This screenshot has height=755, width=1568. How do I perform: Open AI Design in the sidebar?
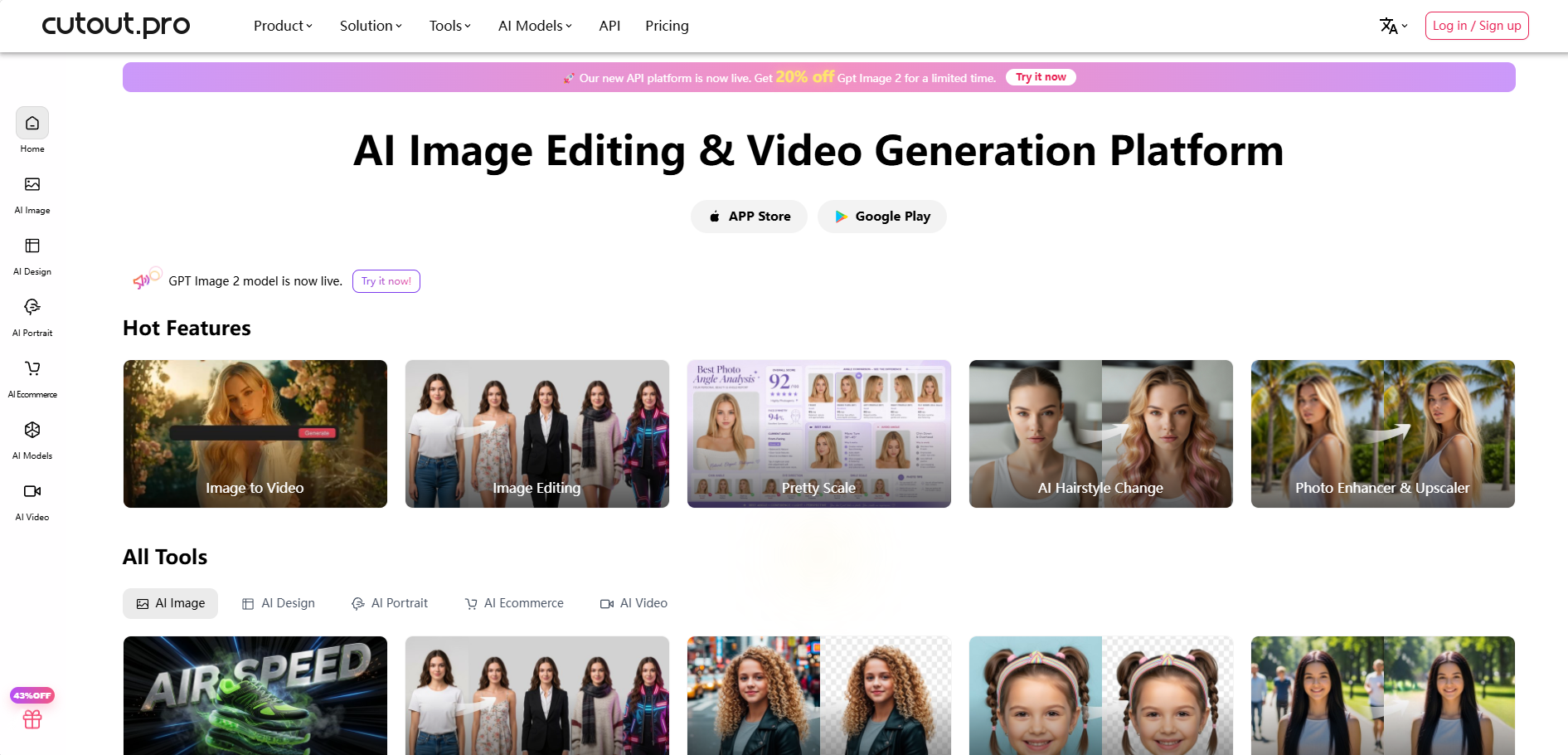point(32,255)
